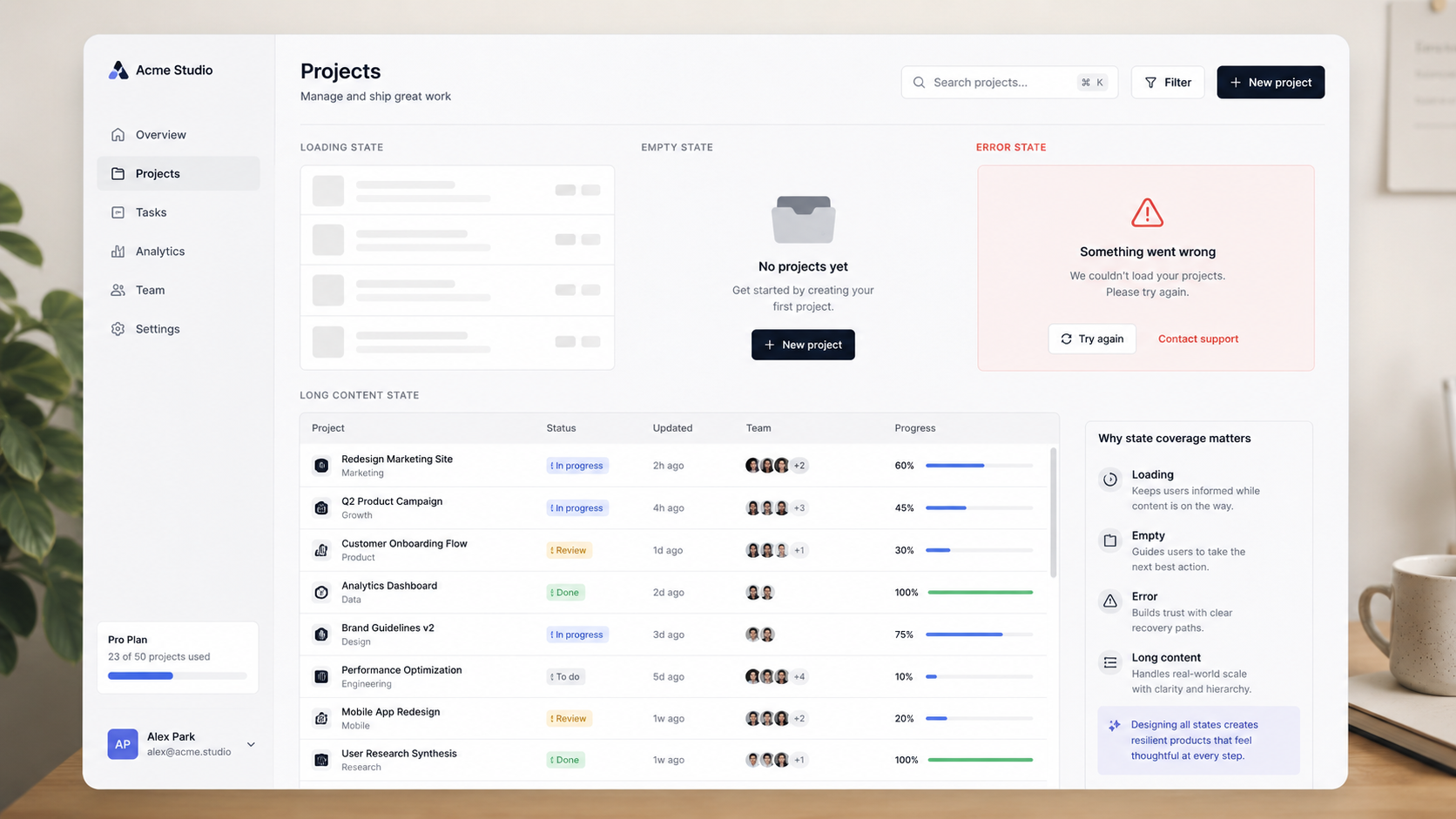The width and height of the screenshot is (1456, 819).
Task: Click the project table vertical scrollbar
Action: point(1054,513)
